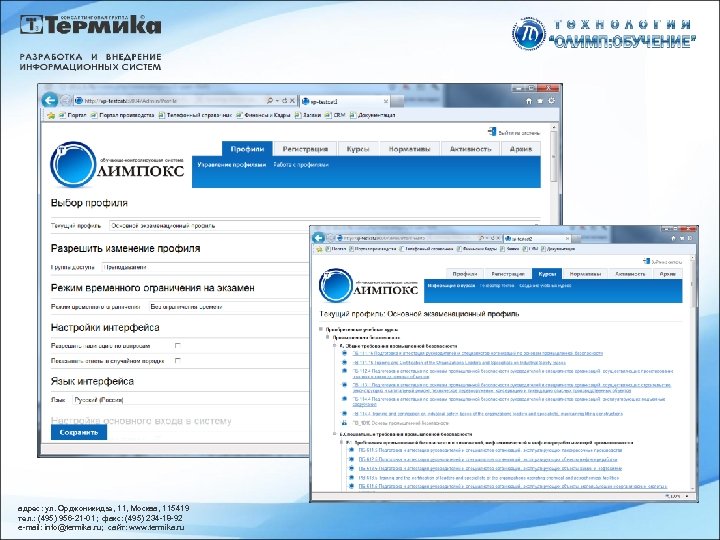Click the printer-like icon beside 'Основы промышленной безопасности'
Image resolution: width=720 pixels, height=540 pixels.
point(344,423)
